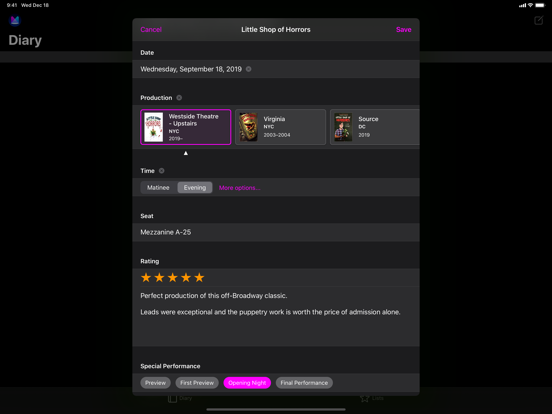Click the Time clear circle icon
The image size is (552, 414).
click(162, 171)
